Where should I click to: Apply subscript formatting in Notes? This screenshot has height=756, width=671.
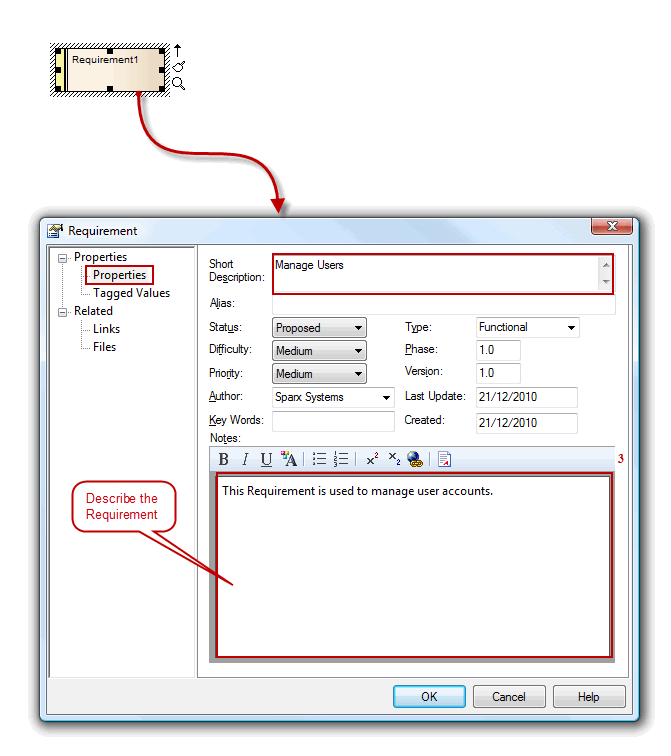[394, 459]
